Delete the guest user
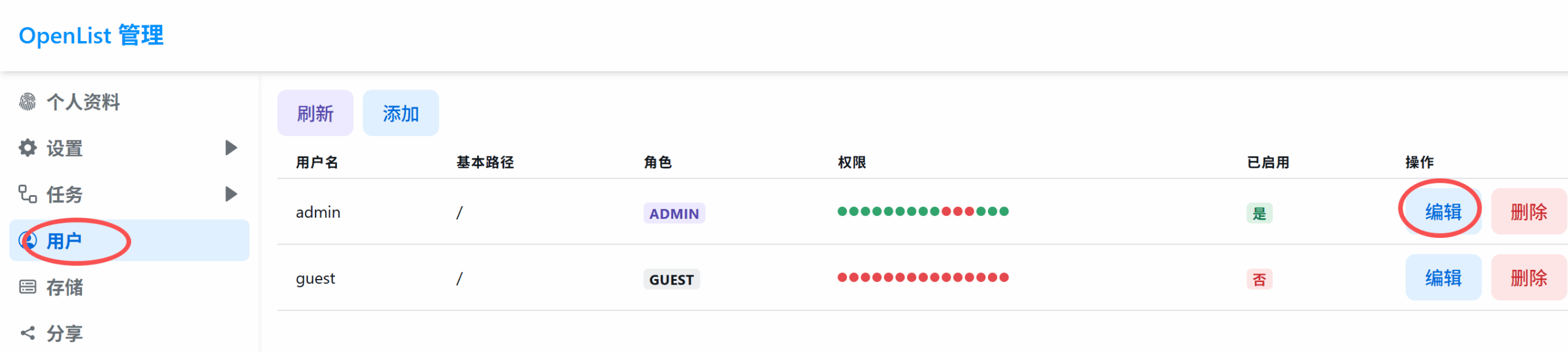Viewport: 1568px width, 352px height. [x=1528, y=278]
